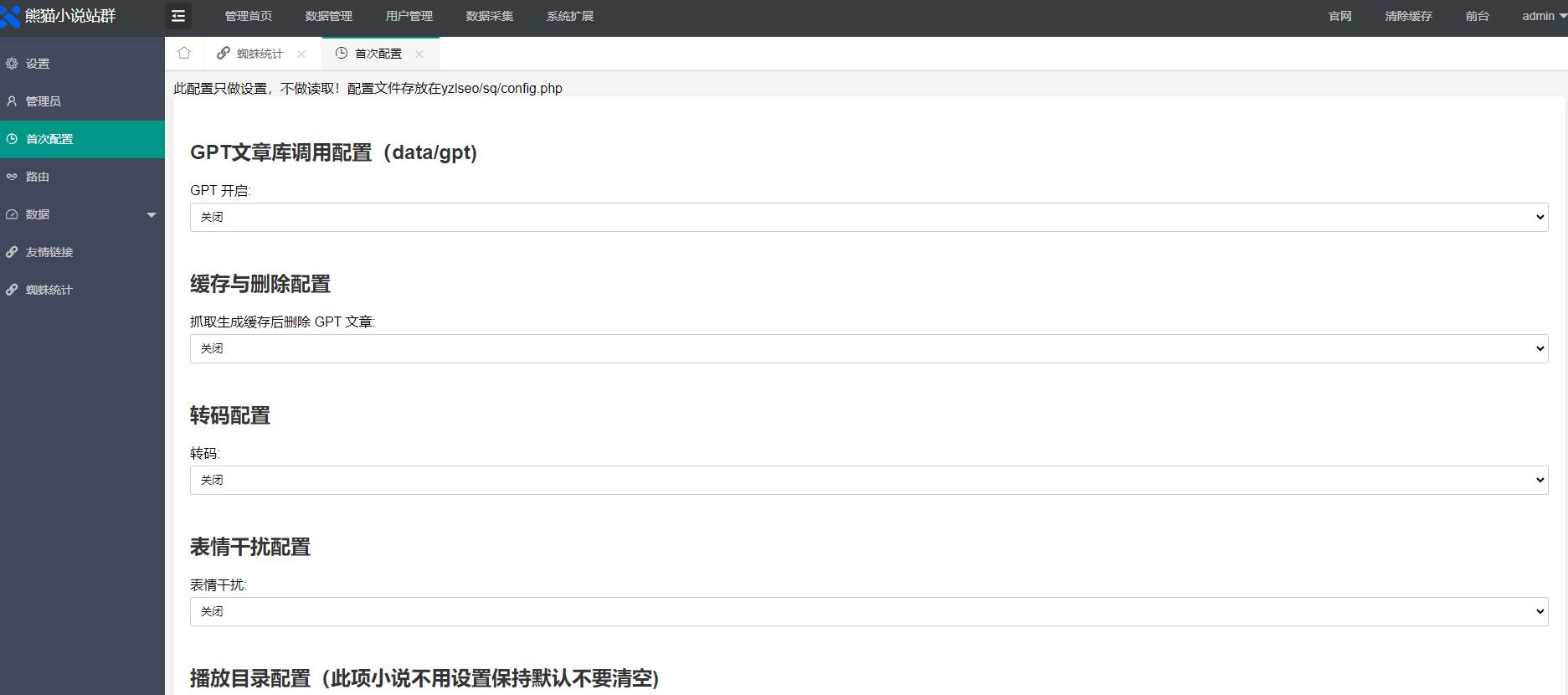Open the 抓取生成缓存后删除 GPT 文章 dropdown

click(869, 348)
